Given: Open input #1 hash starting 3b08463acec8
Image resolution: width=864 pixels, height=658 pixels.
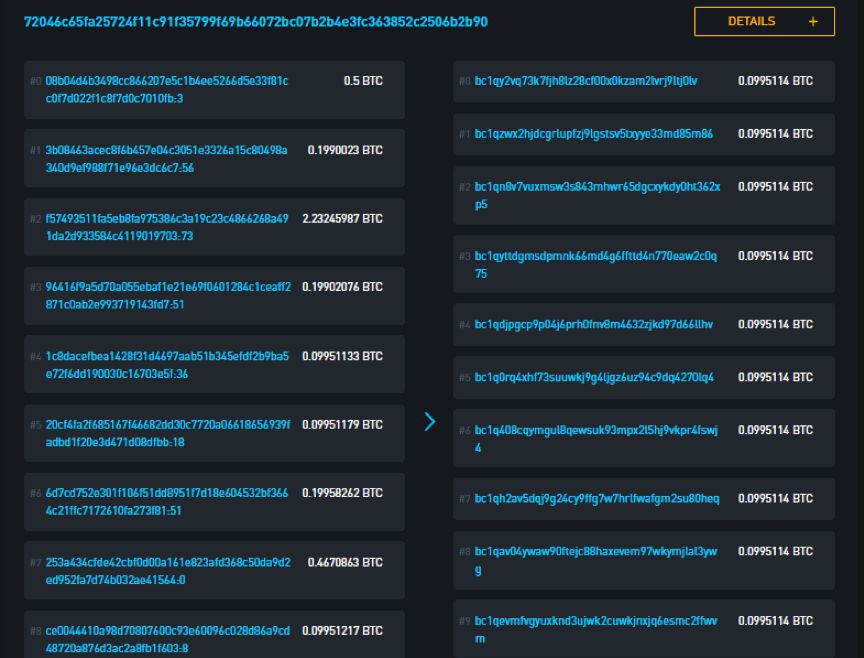Looking at the screenshot, I should pyautogui.click(x=166, y=159).
